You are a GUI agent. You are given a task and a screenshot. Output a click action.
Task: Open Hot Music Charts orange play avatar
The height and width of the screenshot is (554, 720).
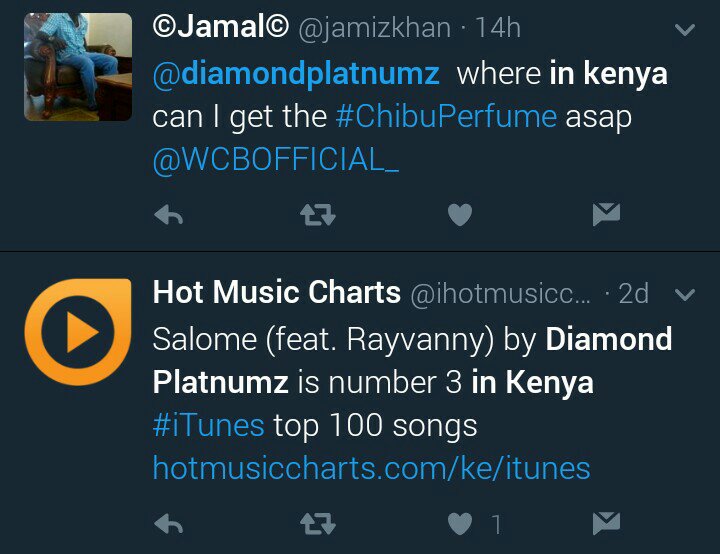(x=78, y=332)
